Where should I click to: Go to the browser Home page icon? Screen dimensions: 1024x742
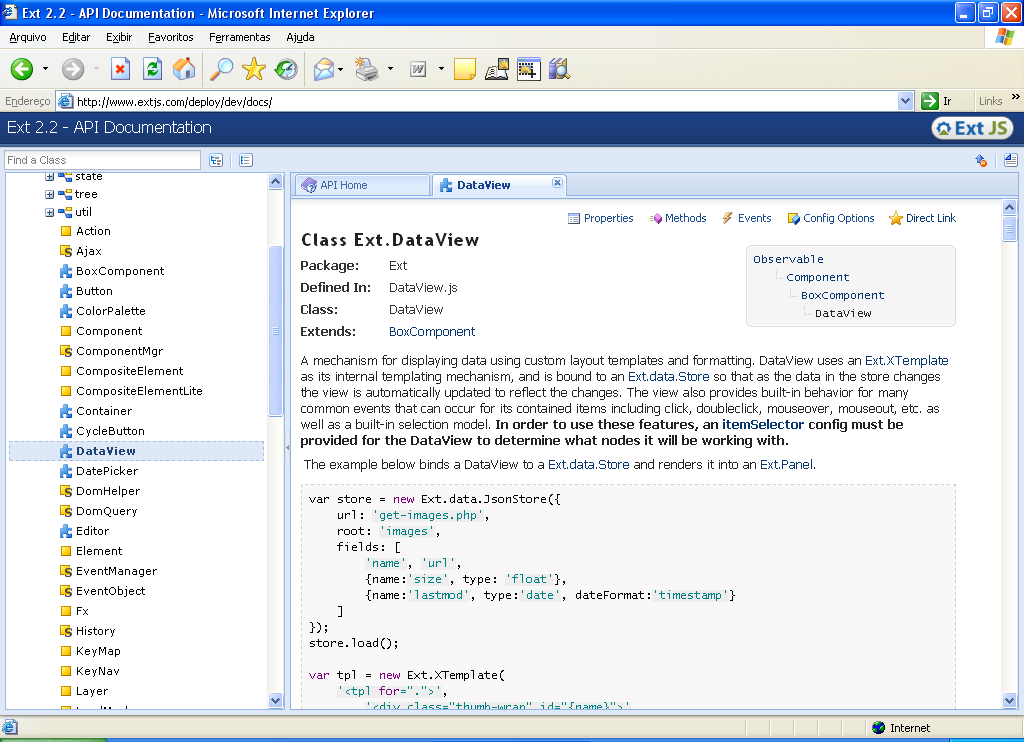184,69
